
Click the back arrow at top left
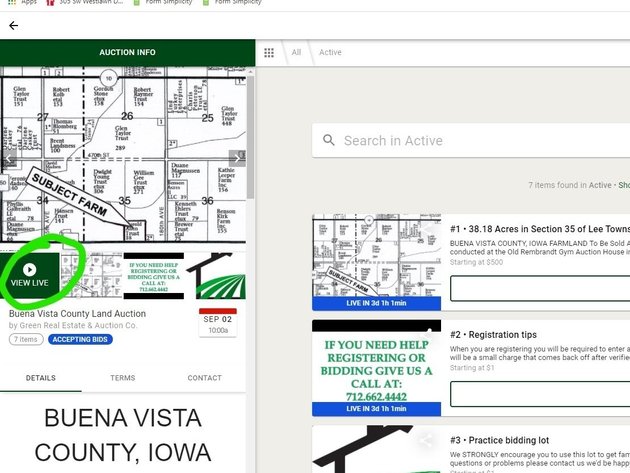(14, 26)
